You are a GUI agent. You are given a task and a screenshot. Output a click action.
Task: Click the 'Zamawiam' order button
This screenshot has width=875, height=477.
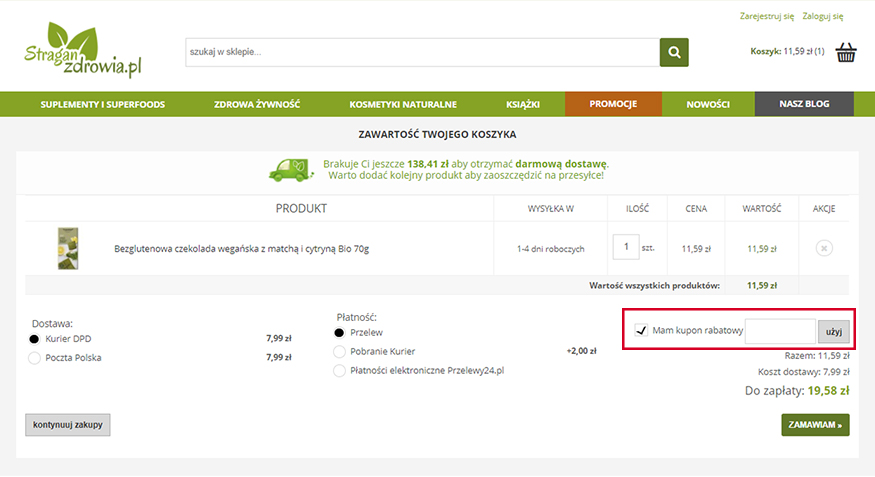pos(815,424)
